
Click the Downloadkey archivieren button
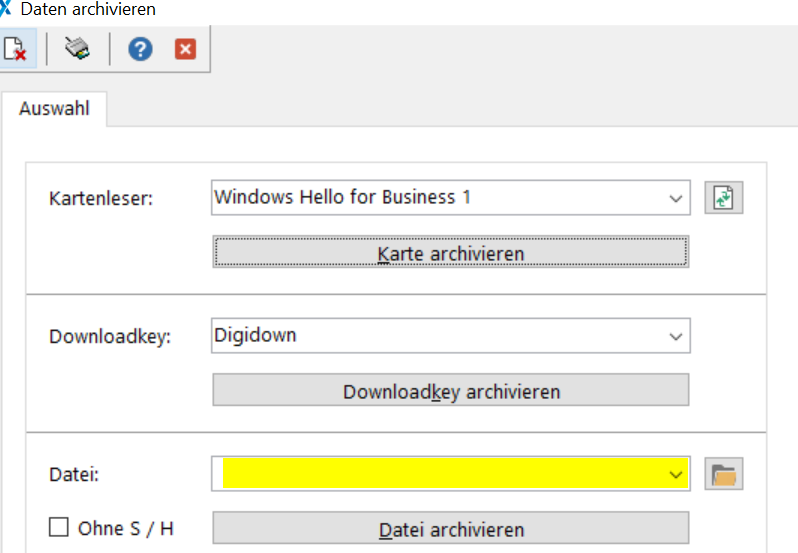(x=451, y=391)
